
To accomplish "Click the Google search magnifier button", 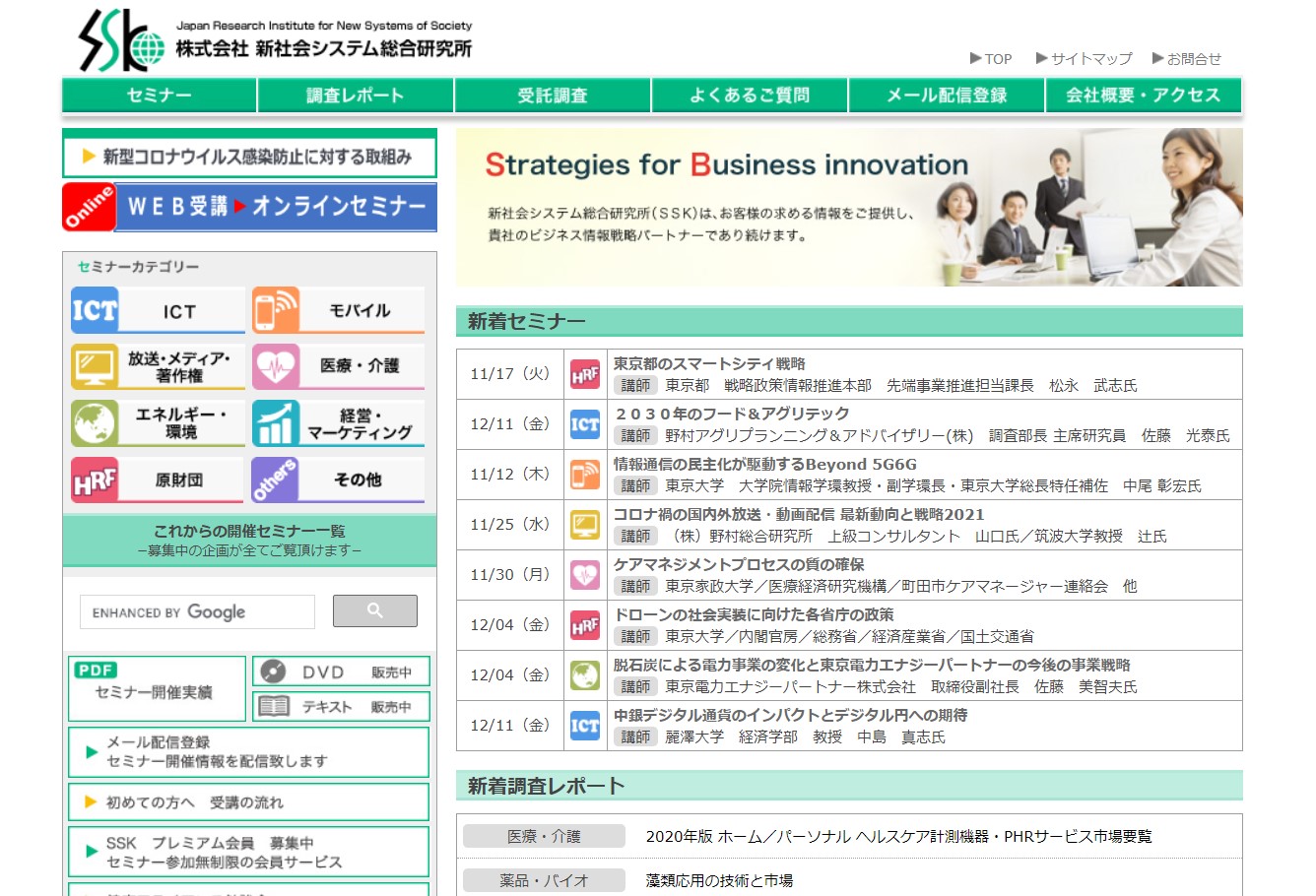I will click(374, 610).
